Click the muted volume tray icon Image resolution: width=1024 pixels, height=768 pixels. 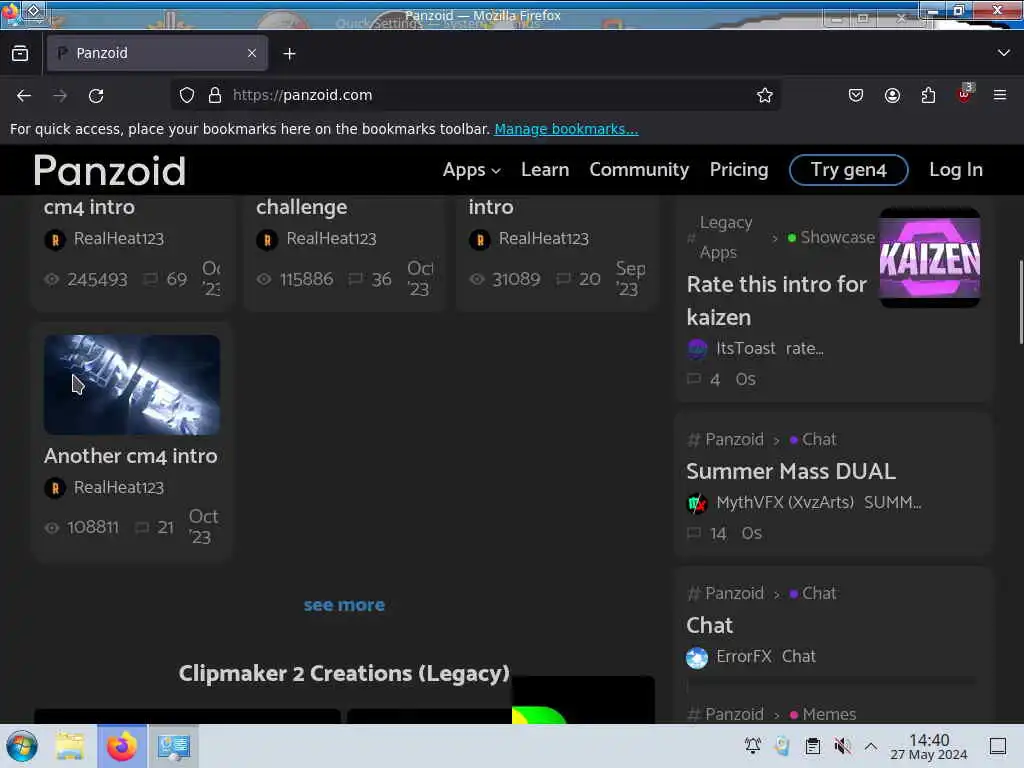(x=842, y=746)
